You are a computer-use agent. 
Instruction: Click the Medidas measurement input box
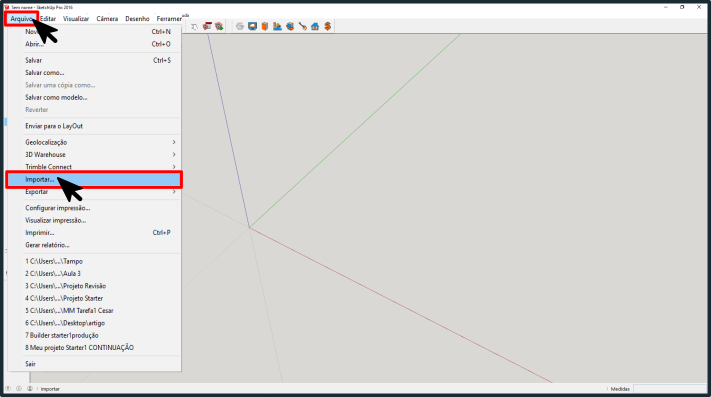[670, 389]
